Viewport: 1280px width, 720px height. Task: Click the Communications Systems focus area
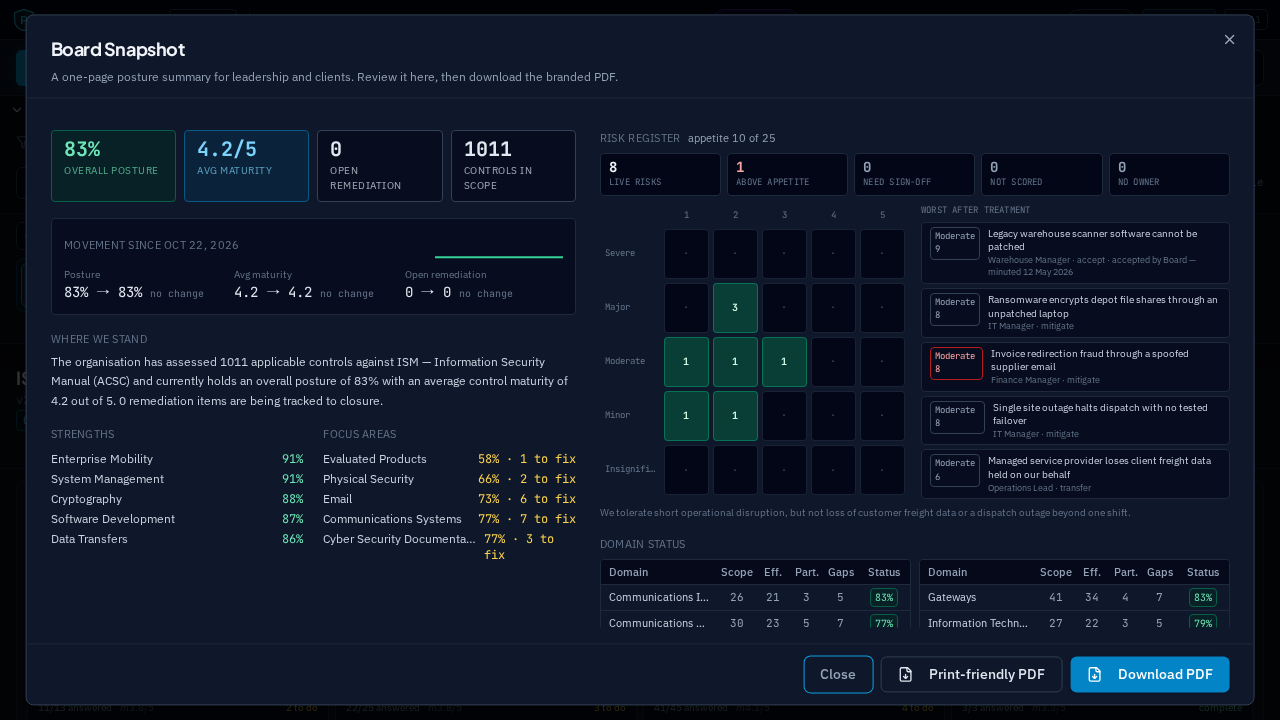pyautogui.click(x=449, y=519)
